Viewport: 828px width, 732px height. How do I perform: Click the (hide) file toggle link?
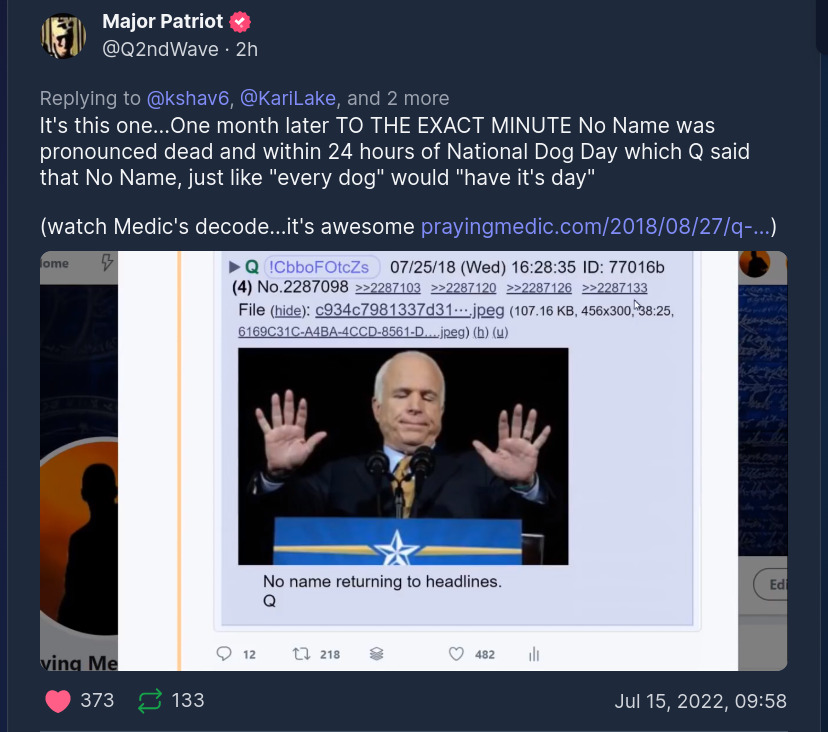tap(288, 311)
